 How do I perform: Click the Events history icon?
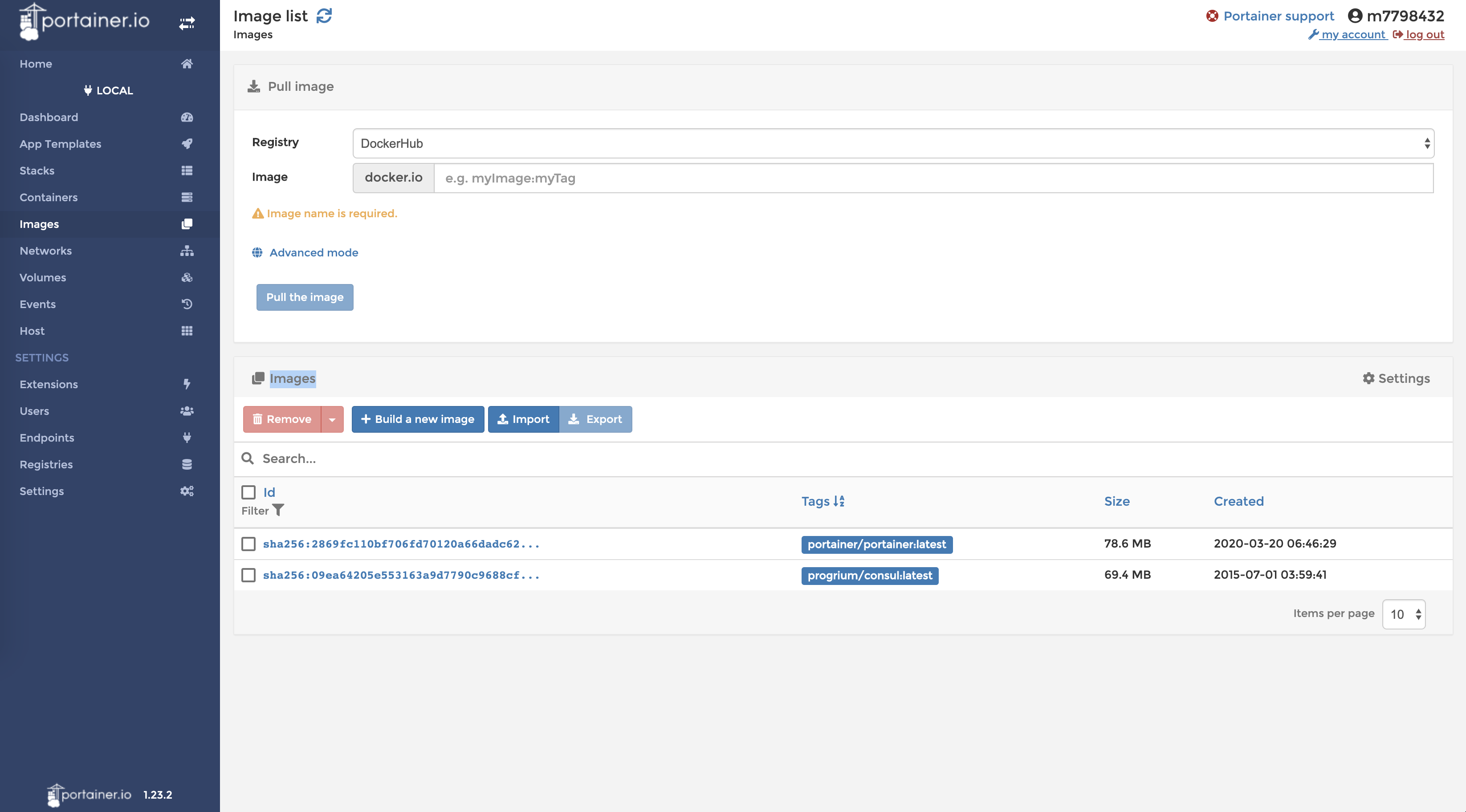(x=187, y=304)
